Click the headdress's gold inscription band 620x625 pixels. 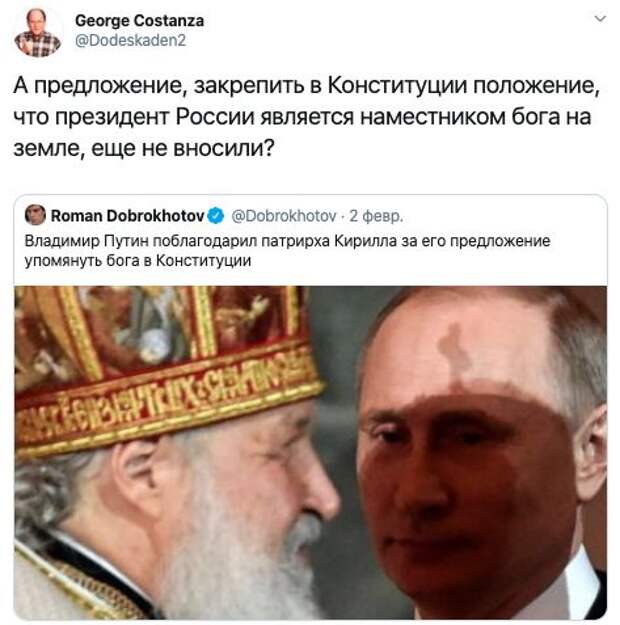click(x=167, y=403)
